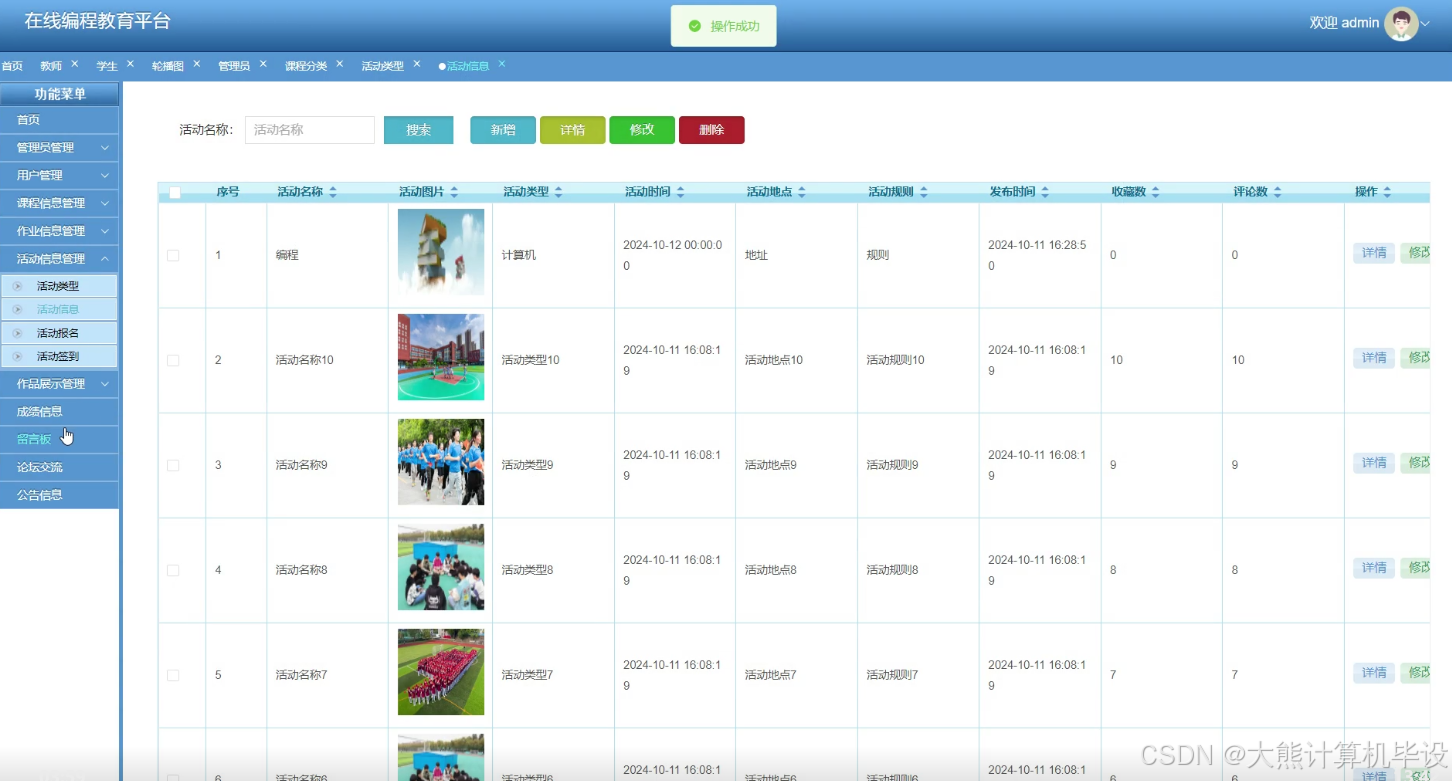
Task: Open 成绩信息 in the sidebar
Action: 59,411
